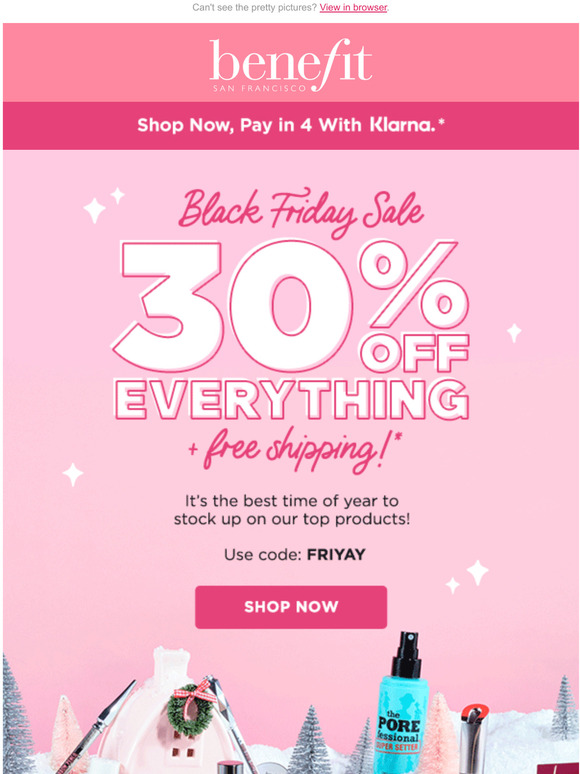Click the Klarna brand wordmark

403,125
